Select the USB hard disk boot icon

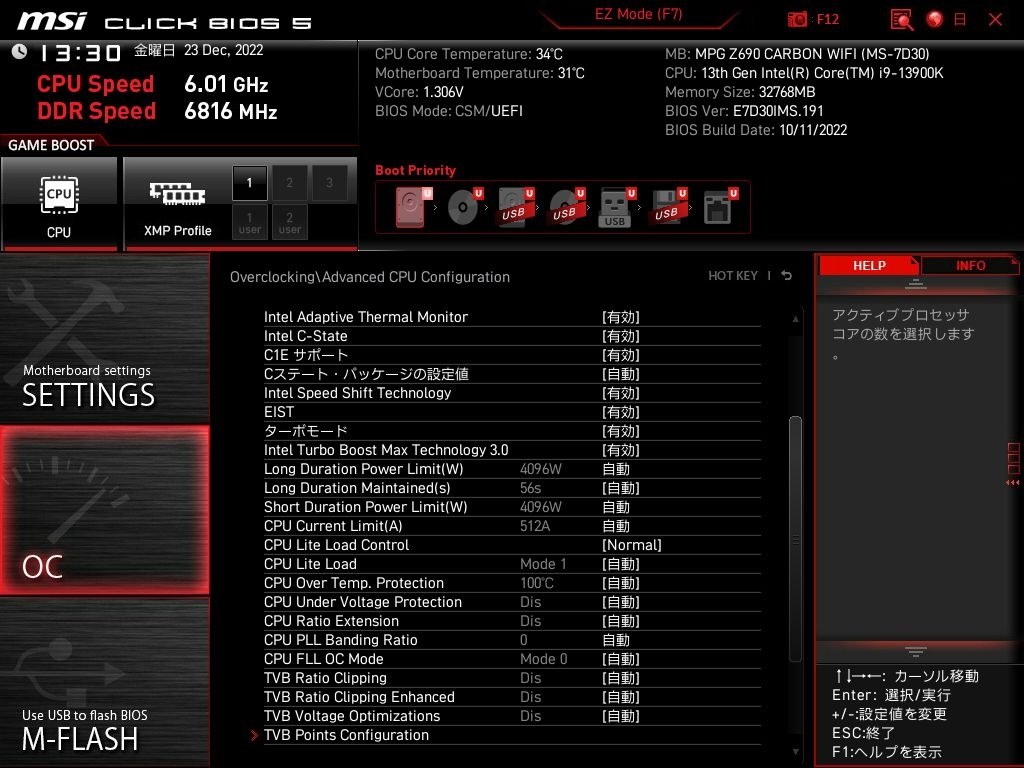click(516, 207)
